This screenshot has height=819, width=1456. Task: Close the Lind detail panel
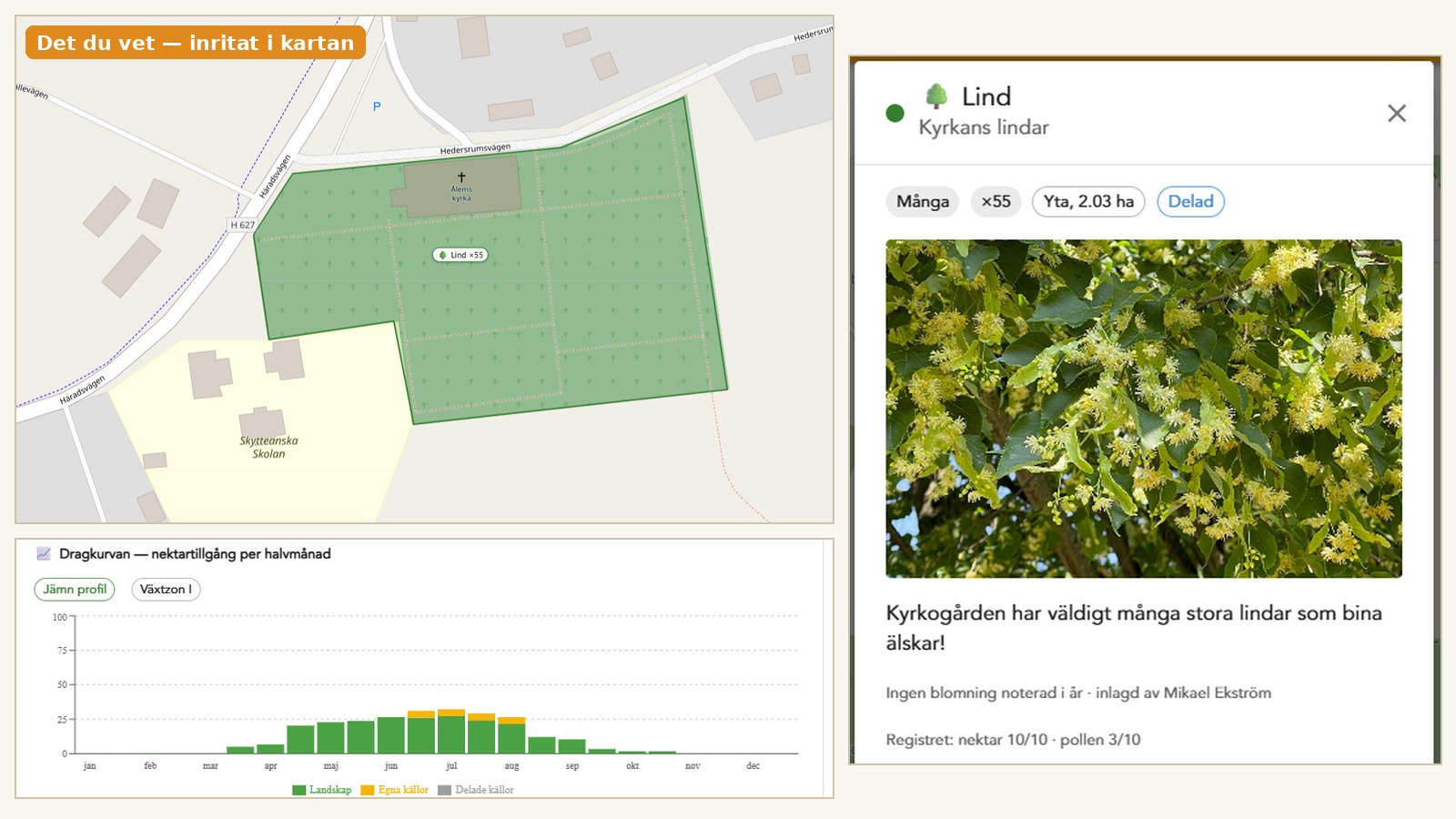pyautogui.click(x=1396, y=113)
